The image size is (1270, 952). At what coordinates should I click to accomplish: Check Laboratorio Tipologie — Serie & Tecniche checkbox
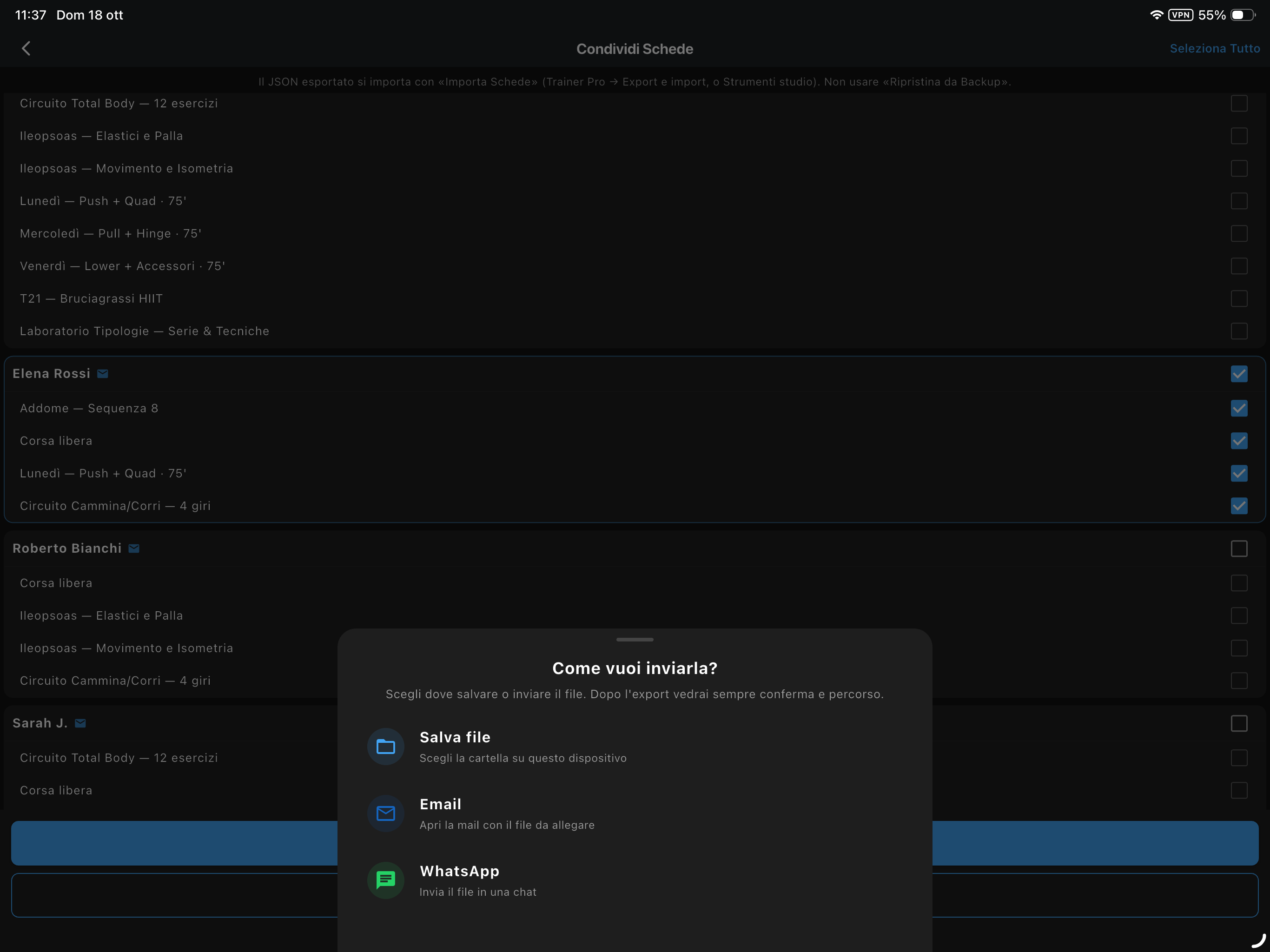tap(1239, 331)
